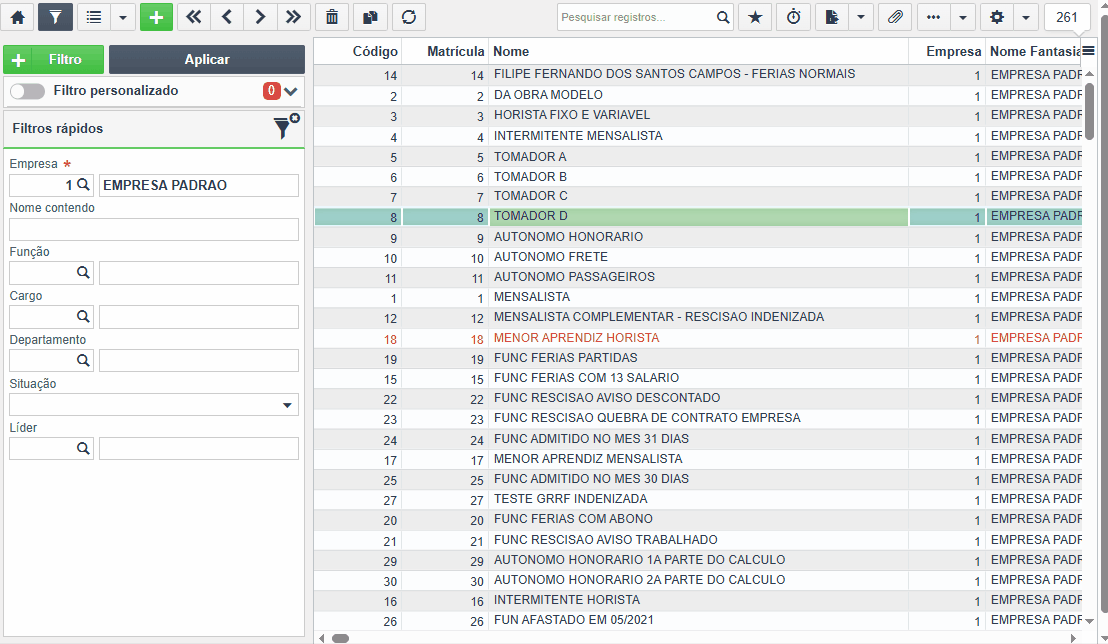Select the FUNC FERIAS PARTIDAS row
The width and height of the screenshot is (1108, 644).
coord(698,358)
